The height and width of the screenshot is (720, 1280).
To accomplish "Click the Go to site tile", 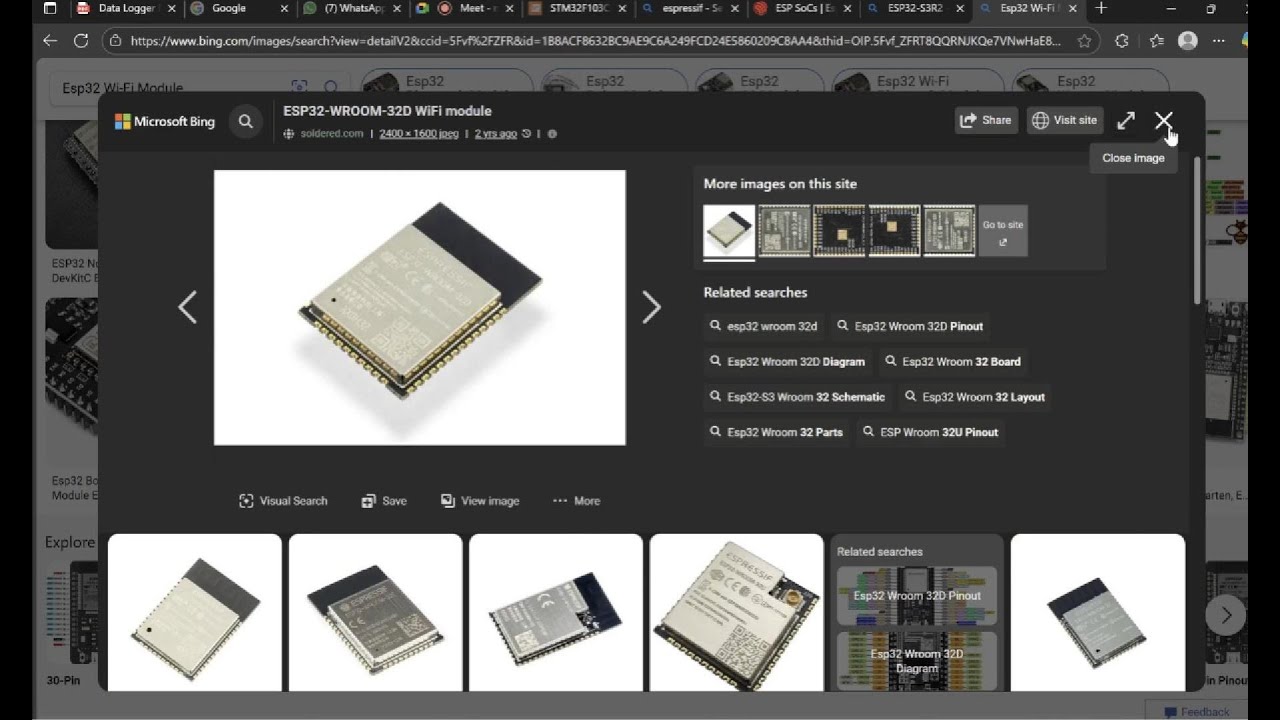I will (x=1003, y=231).
